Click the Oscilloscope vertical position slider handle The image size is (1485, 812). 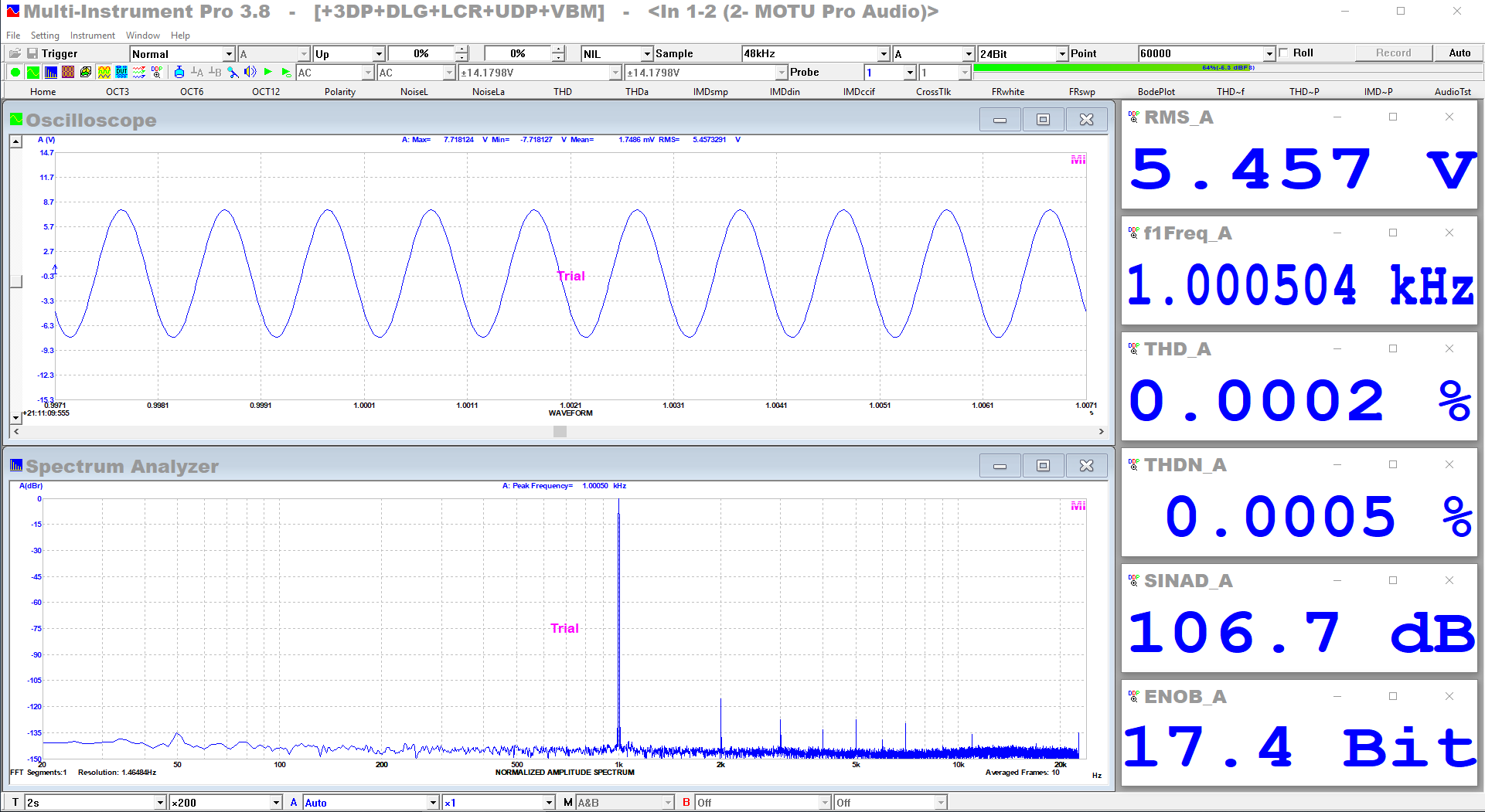click(x=15, y=281)
